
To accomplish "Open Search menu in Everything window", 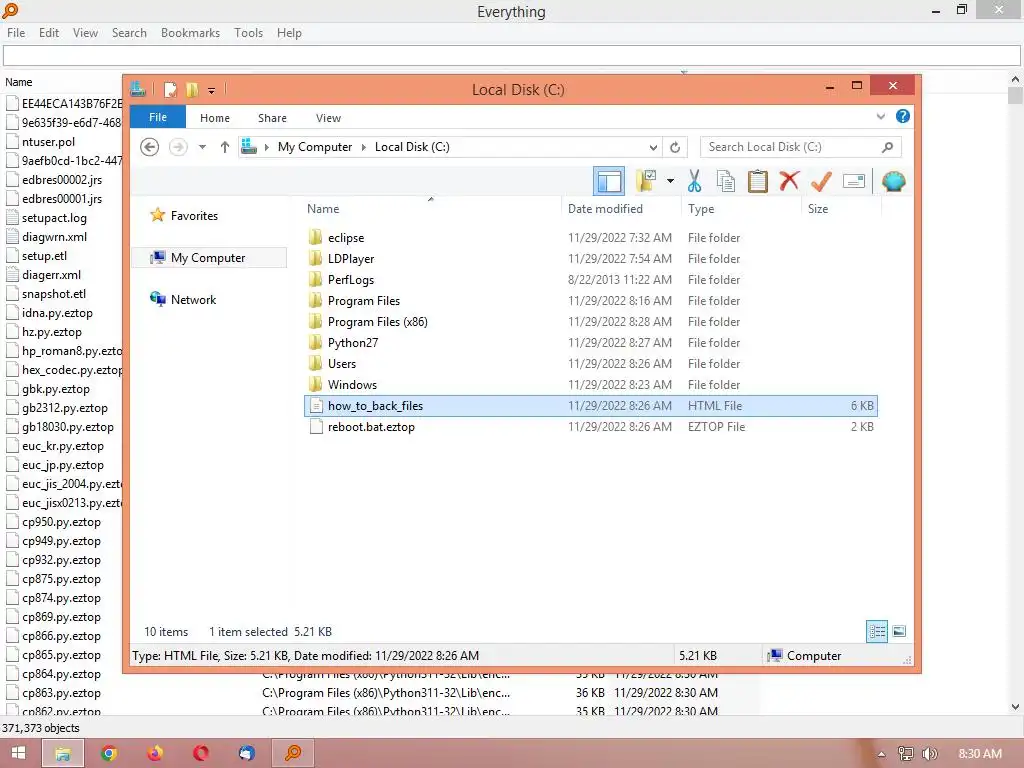I will [129, 33].
